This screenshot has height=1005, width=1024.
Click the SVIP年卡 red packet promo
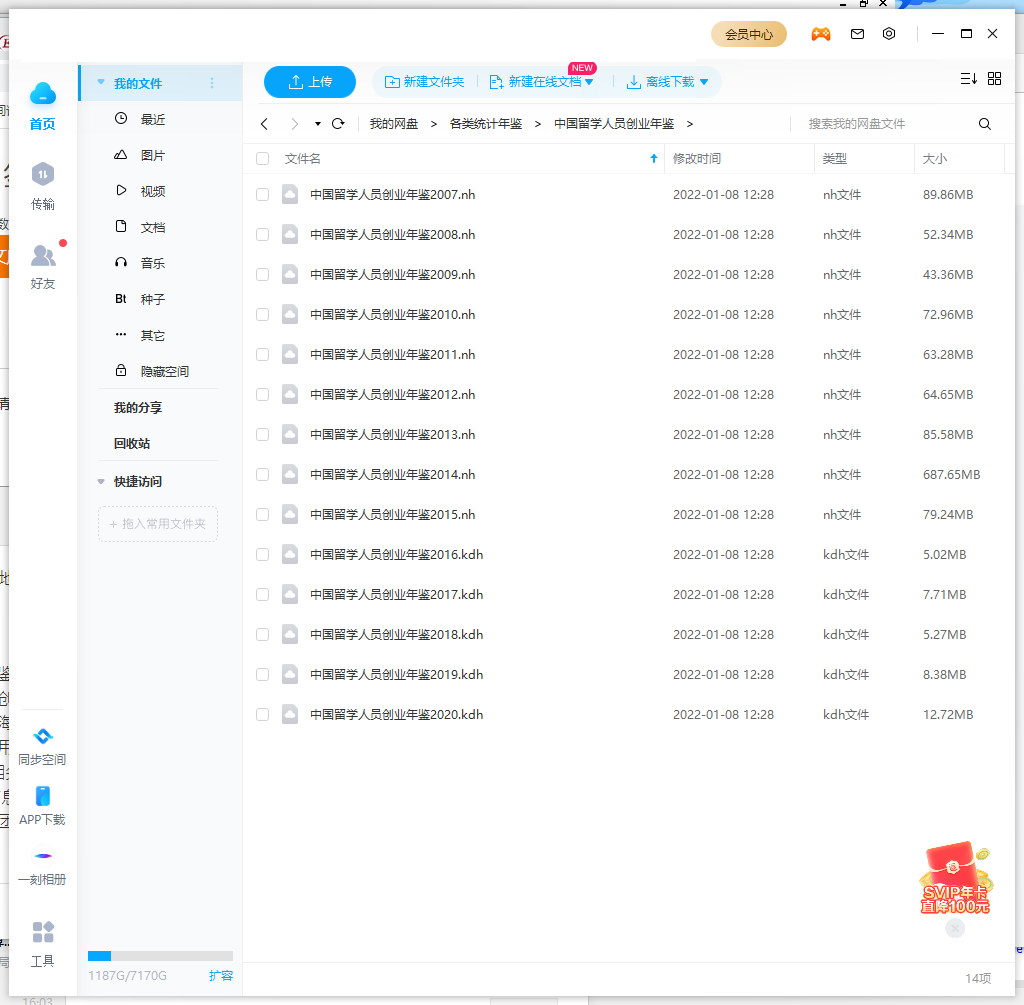[955, 878]
